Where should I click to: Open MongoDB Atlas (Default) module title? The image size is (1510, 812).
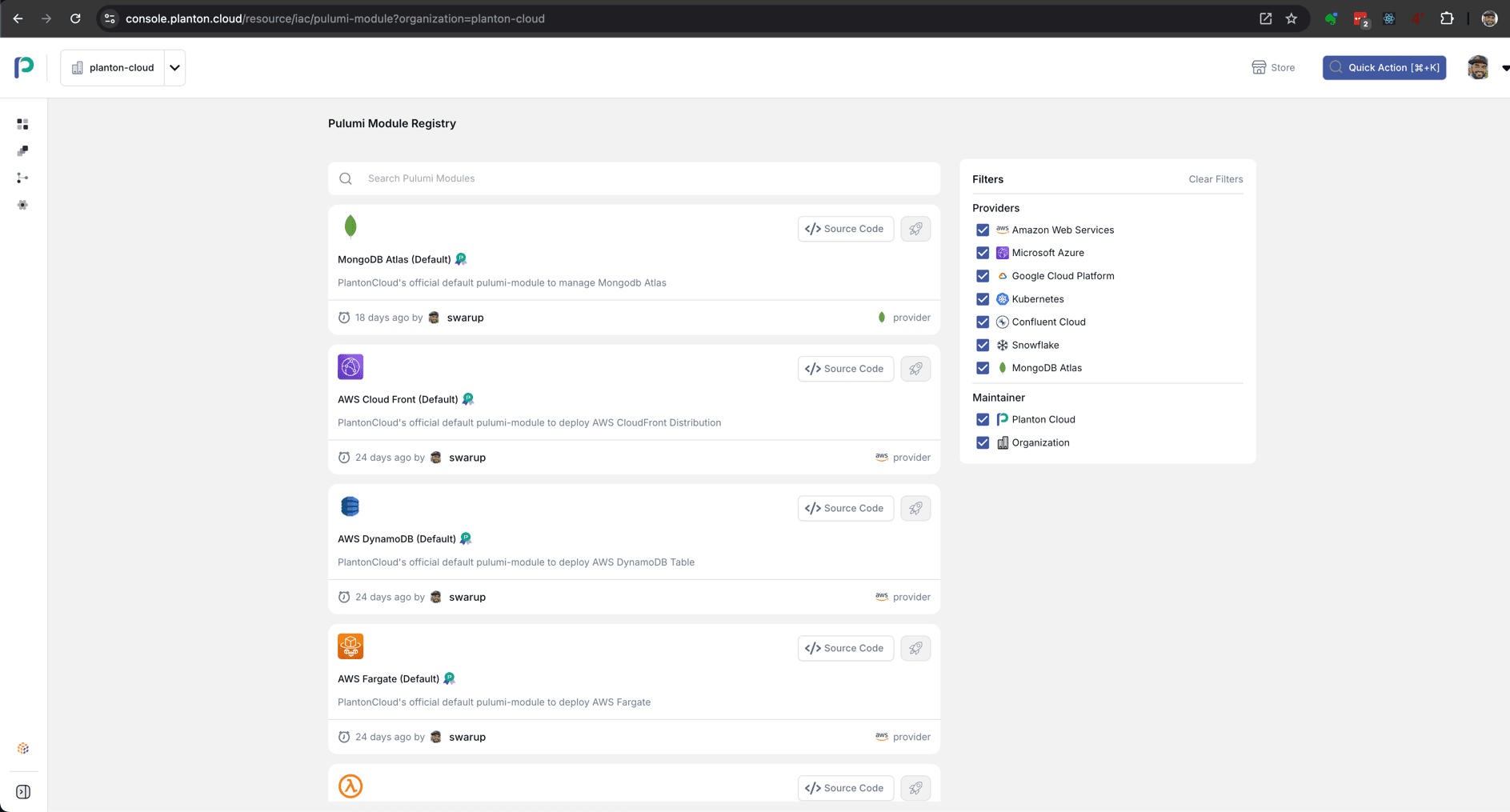[395, 259]
